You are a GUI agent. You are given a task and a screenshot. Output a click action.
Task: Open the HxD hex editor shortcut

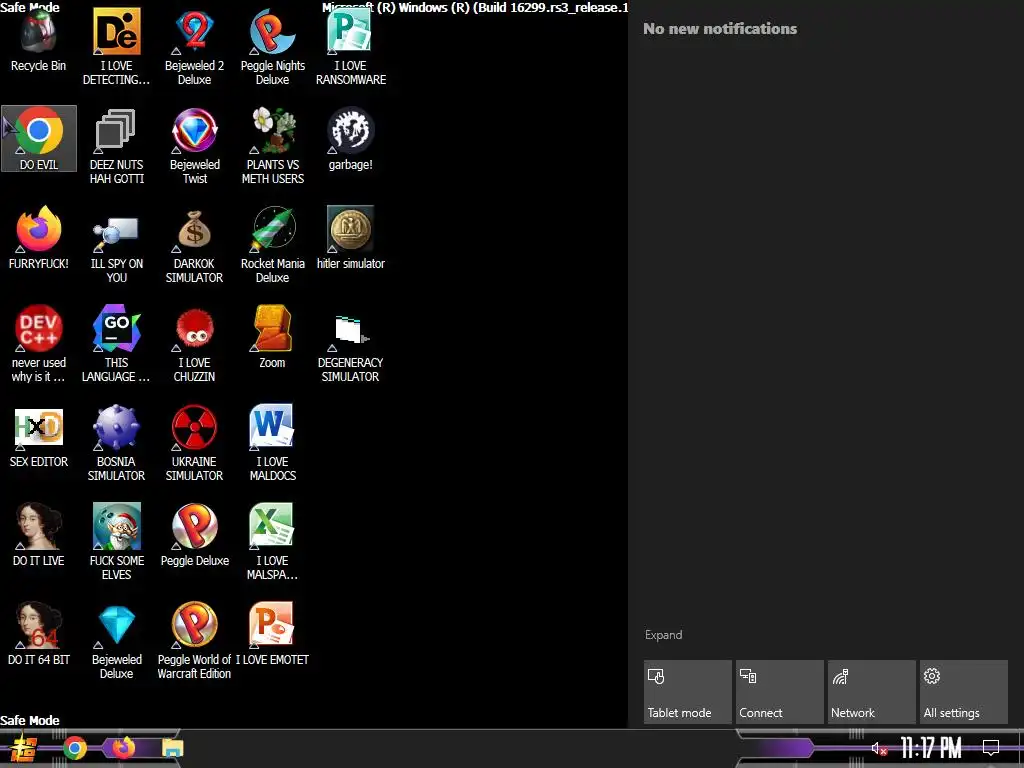(x=39, y=436)
